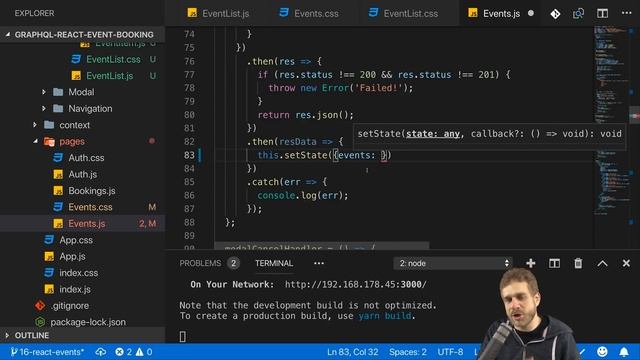Screen dimensions: 640x360
Task: Switch to the Events.css tab
Action: click(x=309, y=13)
